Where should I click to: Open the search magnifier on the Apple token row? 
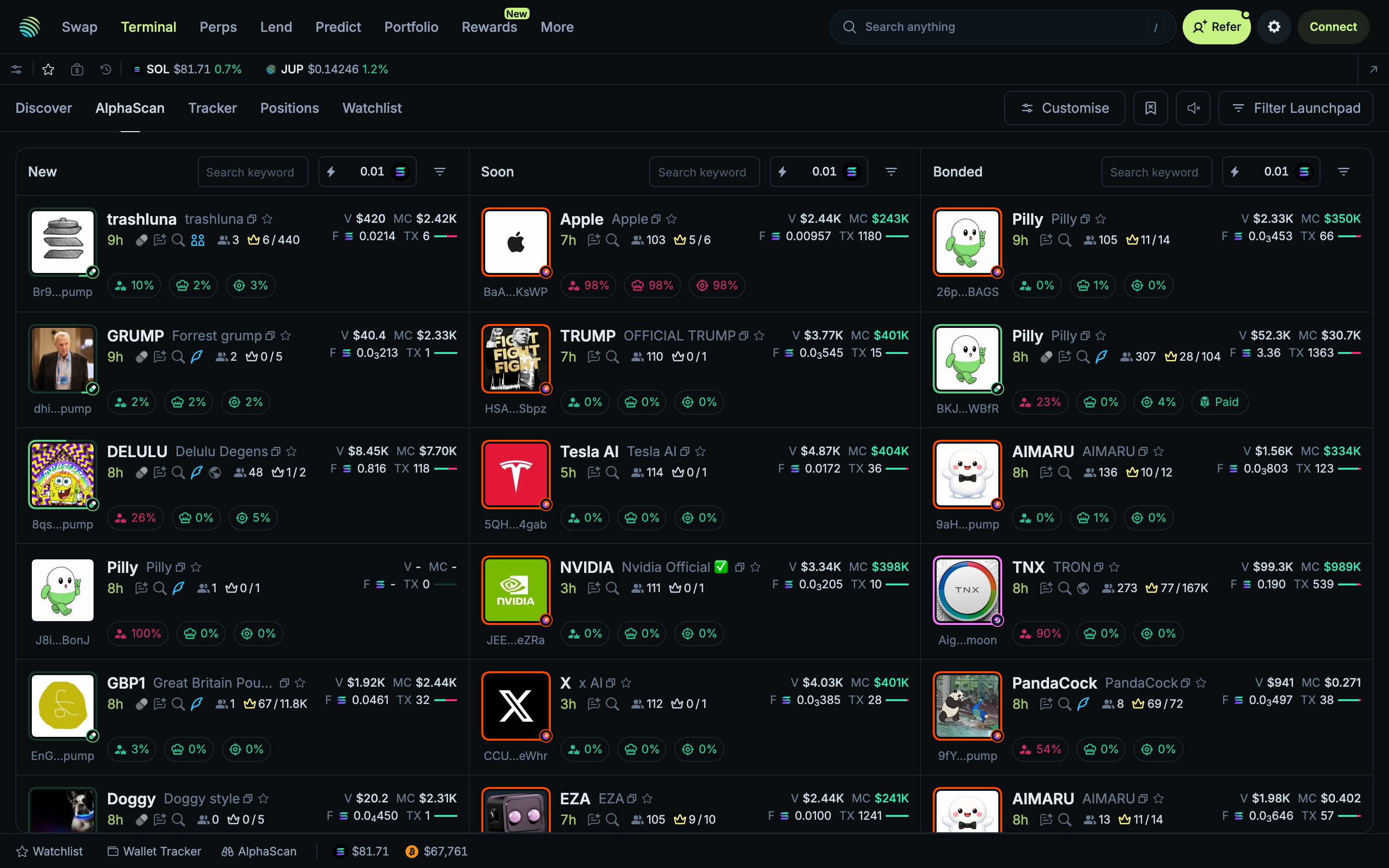tap(613, 241)
